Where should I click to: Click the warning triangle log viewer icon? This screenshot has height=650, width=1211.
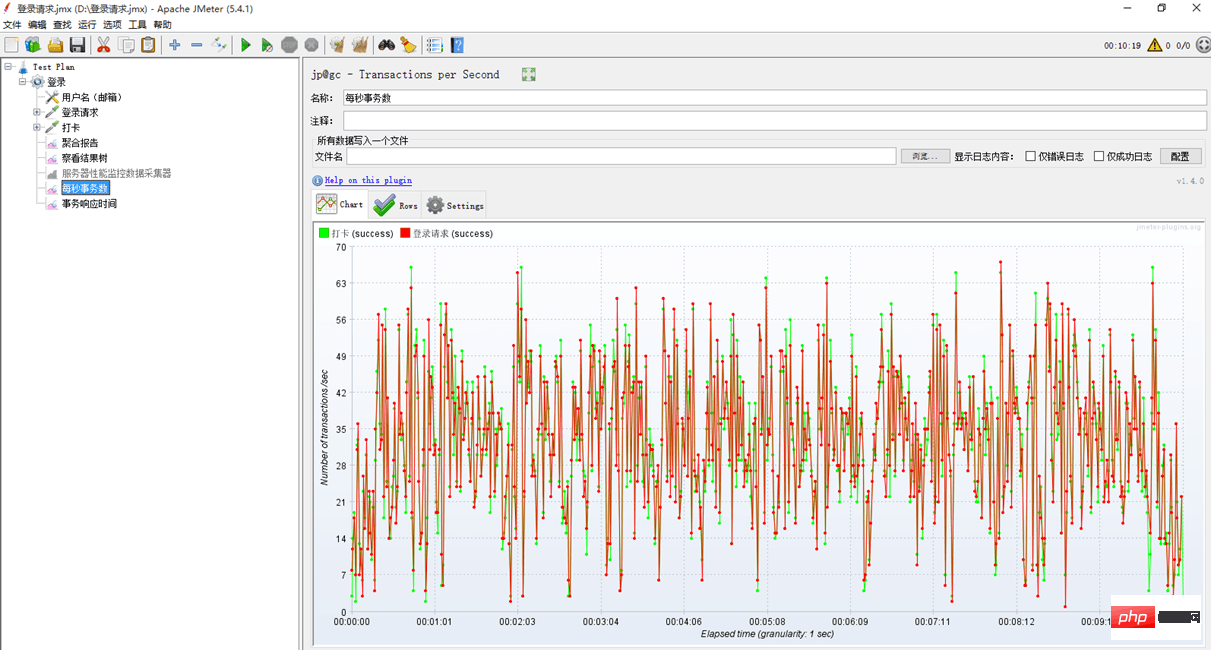pyautogui.click(x=1154, y=45)
